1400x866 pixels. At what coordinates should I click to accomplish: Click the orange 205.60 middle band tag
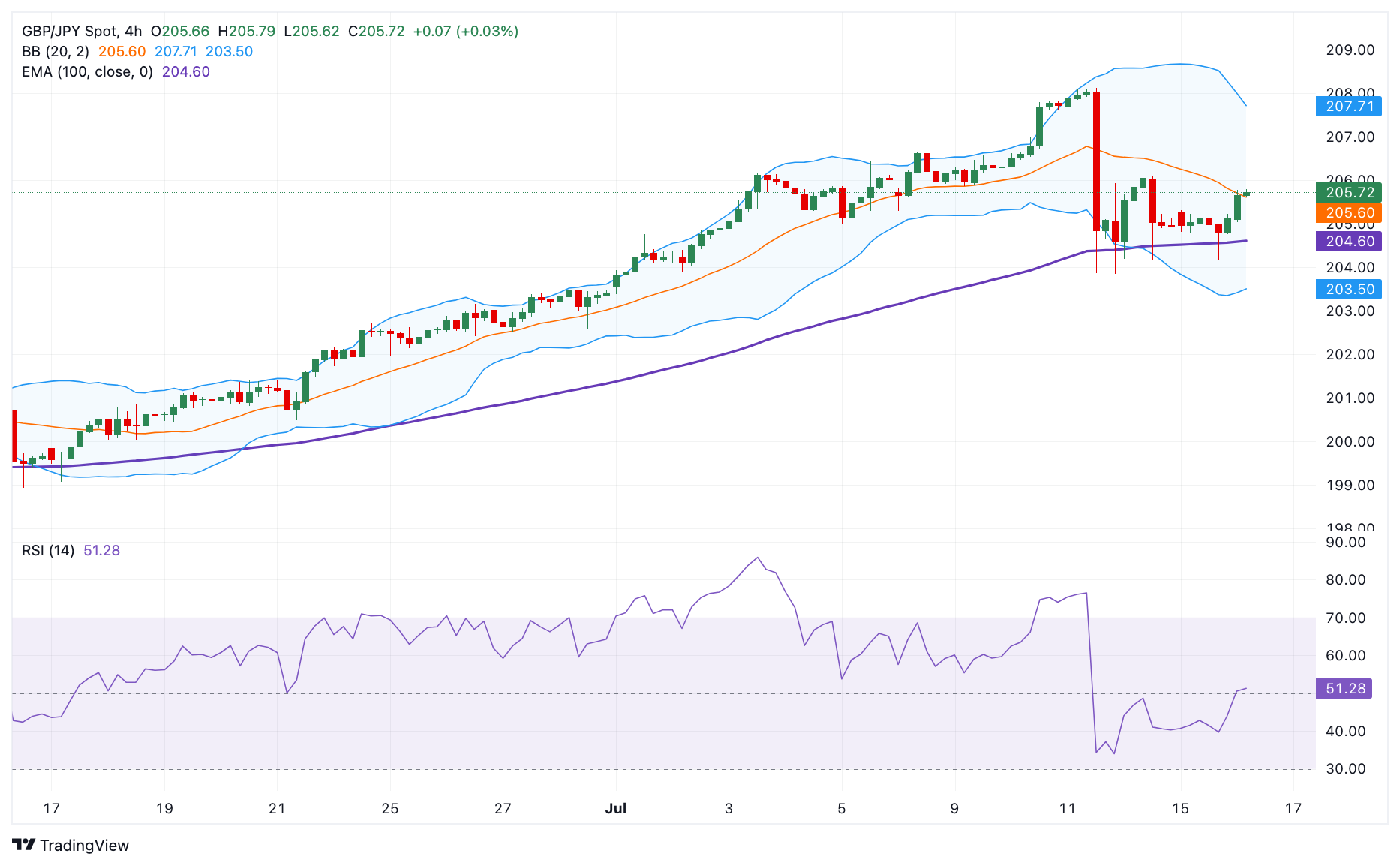pos(1348,213)
